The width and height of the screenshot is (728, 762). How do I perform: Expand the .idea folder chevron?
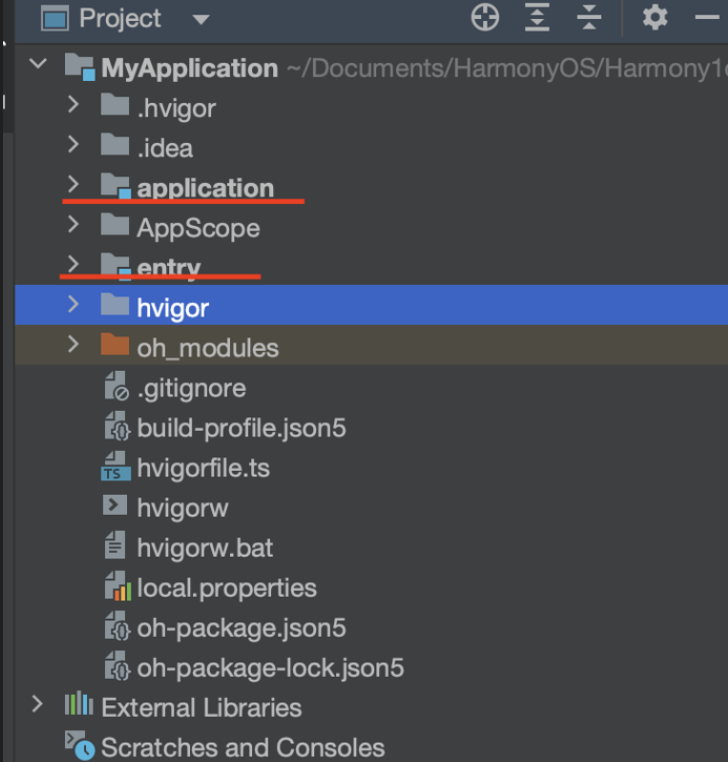click(x=73, y=144)
